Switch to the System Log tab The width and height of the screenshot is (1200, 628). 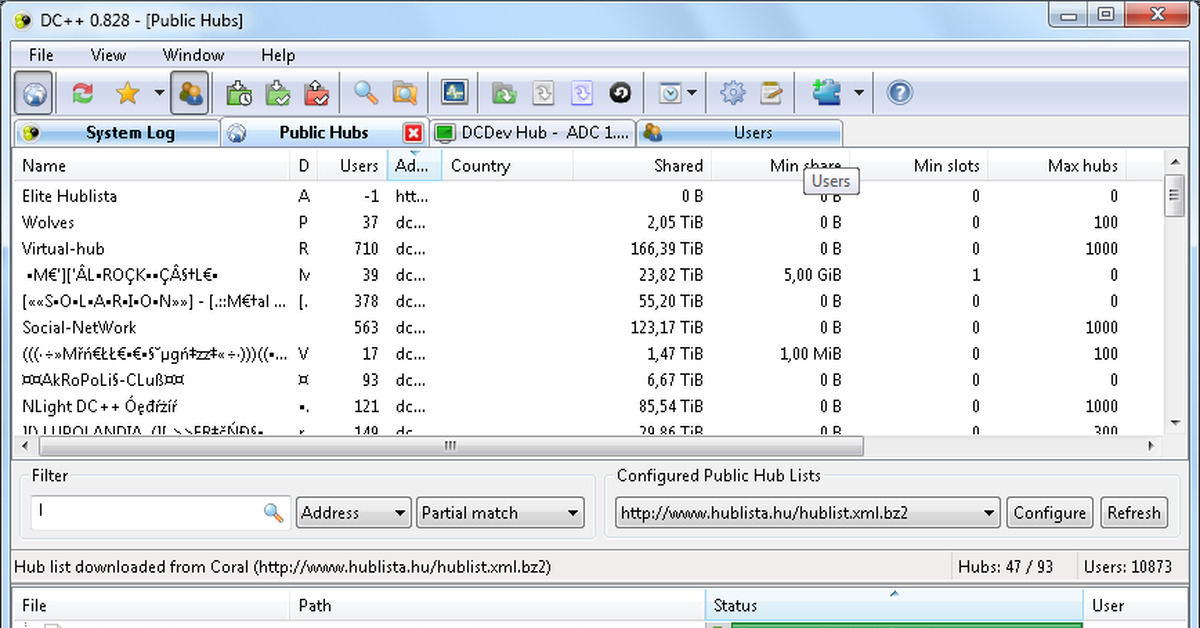tap(118, 133)
